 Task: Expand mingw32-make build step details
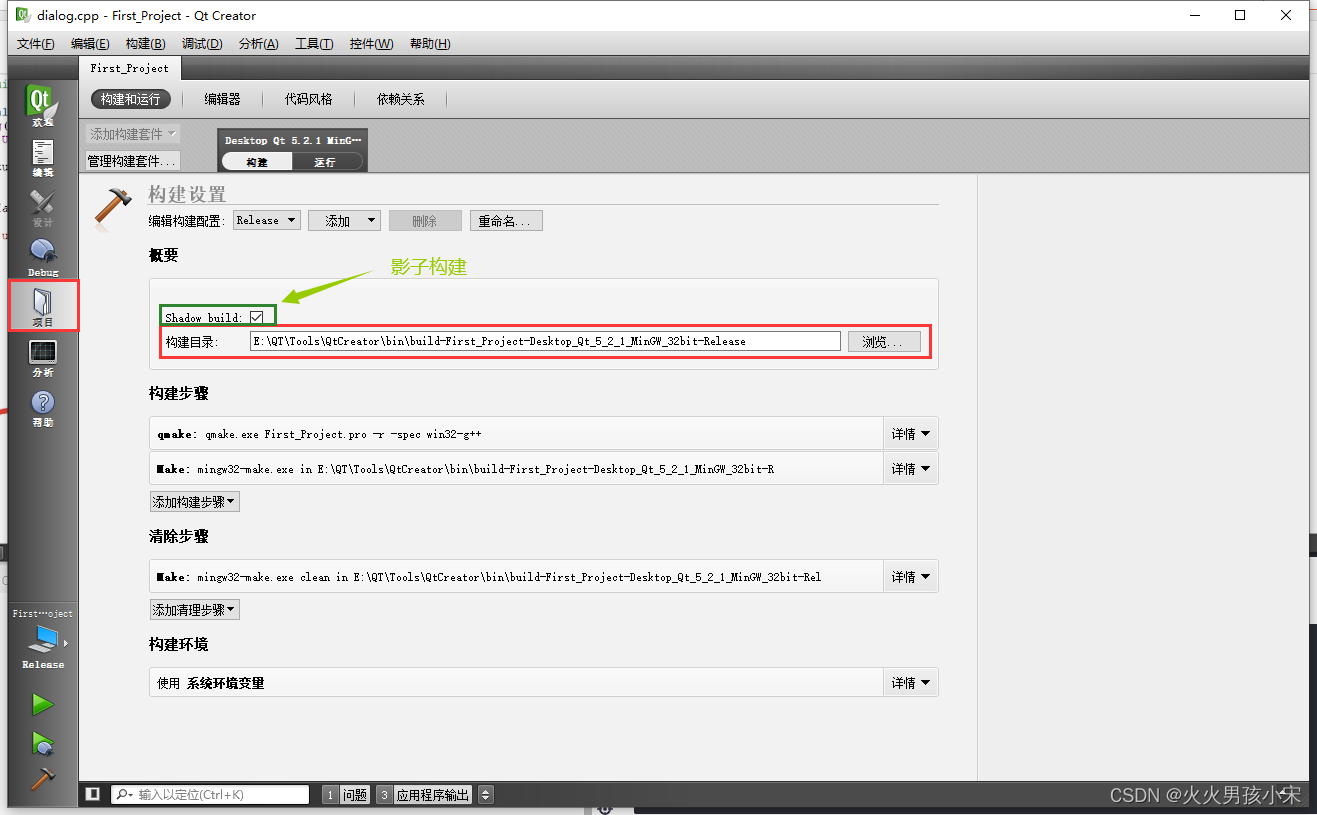coord(910,468)
